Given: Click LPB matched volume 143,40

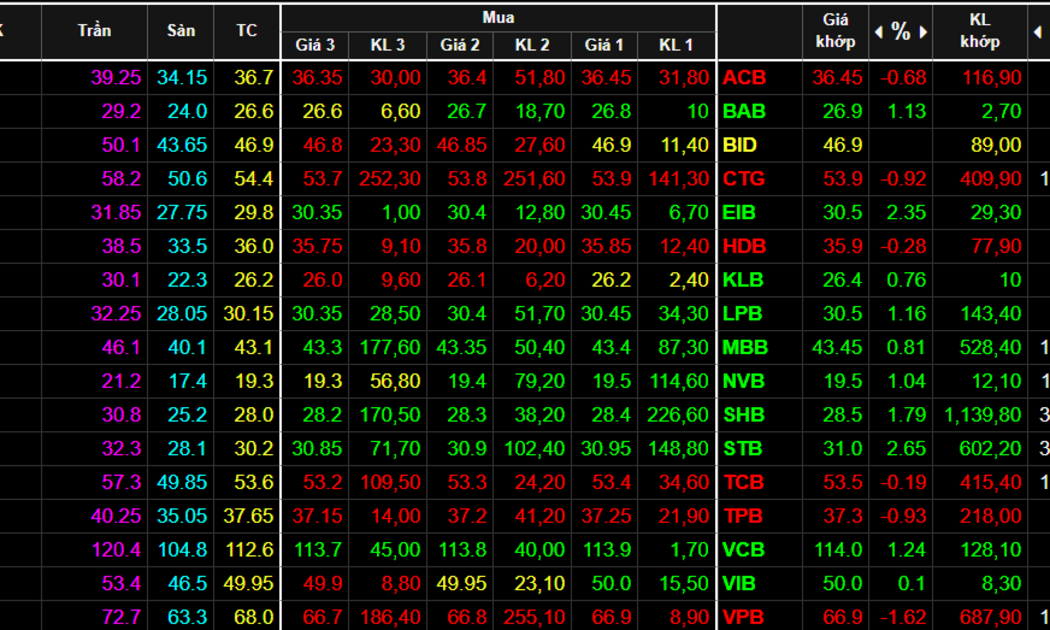Looking at the screenshot, I should (x=991, y=313).
